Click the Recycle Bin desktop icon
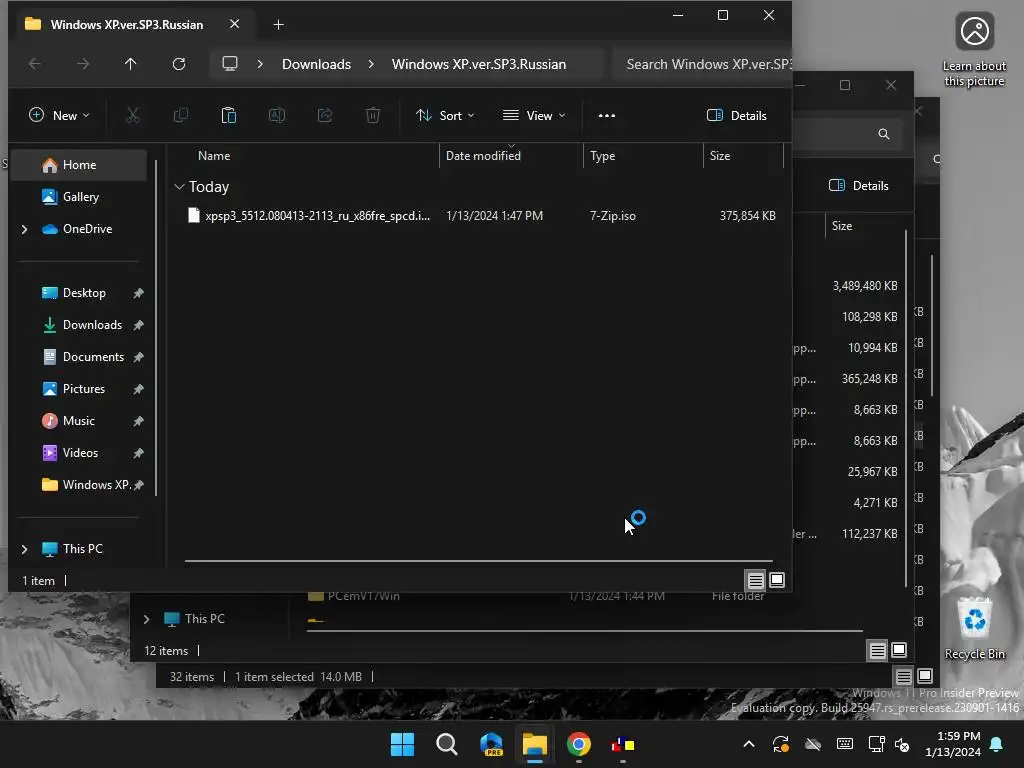Image resolution: width=1024 pixels, height=768 pixels. coord(974,630)
